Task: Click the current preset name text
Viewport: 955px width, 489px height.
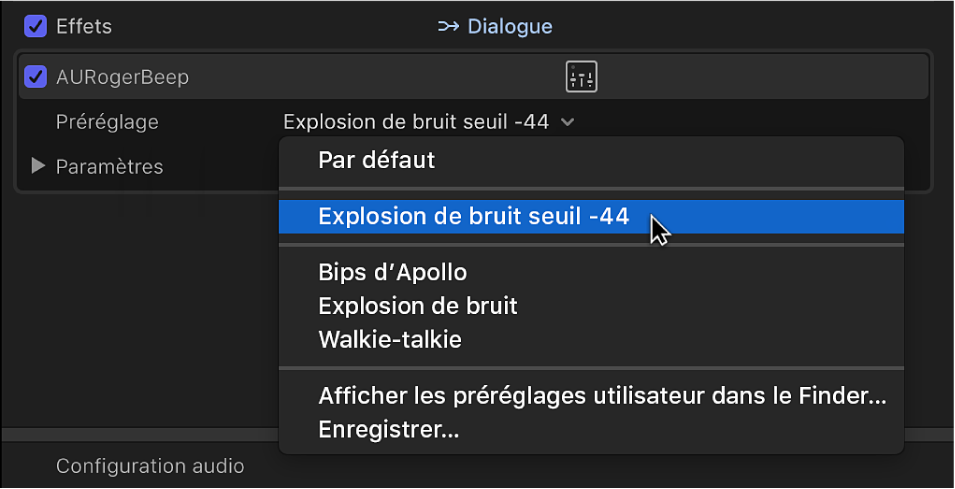Action: pyautogui.click(x=415, y=122)
